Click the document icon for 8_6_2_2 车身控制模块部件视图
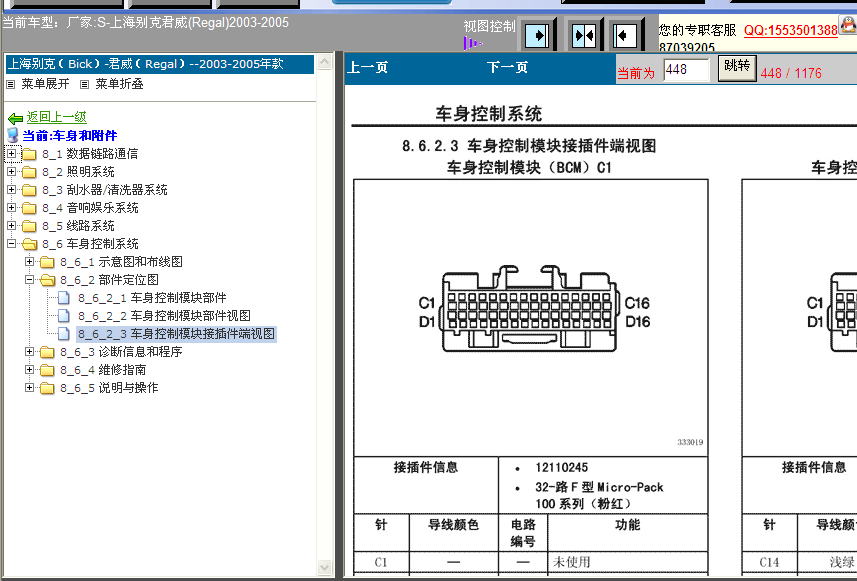Image resolution: width=857 pixels, height=581 pixels. [64, 316]
